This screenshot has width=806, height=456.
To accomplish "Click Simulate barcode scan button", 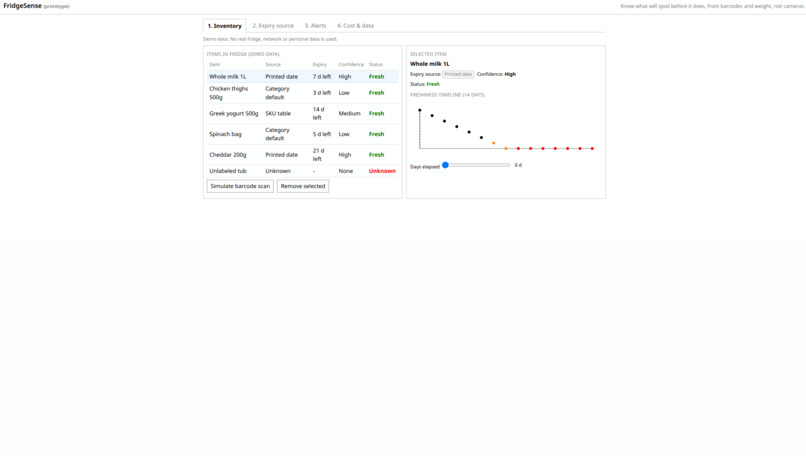I will pos(240,186).
